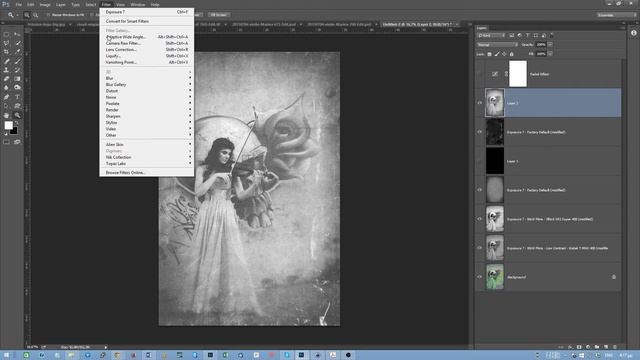
Task: Choose Liquify from Filter menu
Action: (147, 56)
